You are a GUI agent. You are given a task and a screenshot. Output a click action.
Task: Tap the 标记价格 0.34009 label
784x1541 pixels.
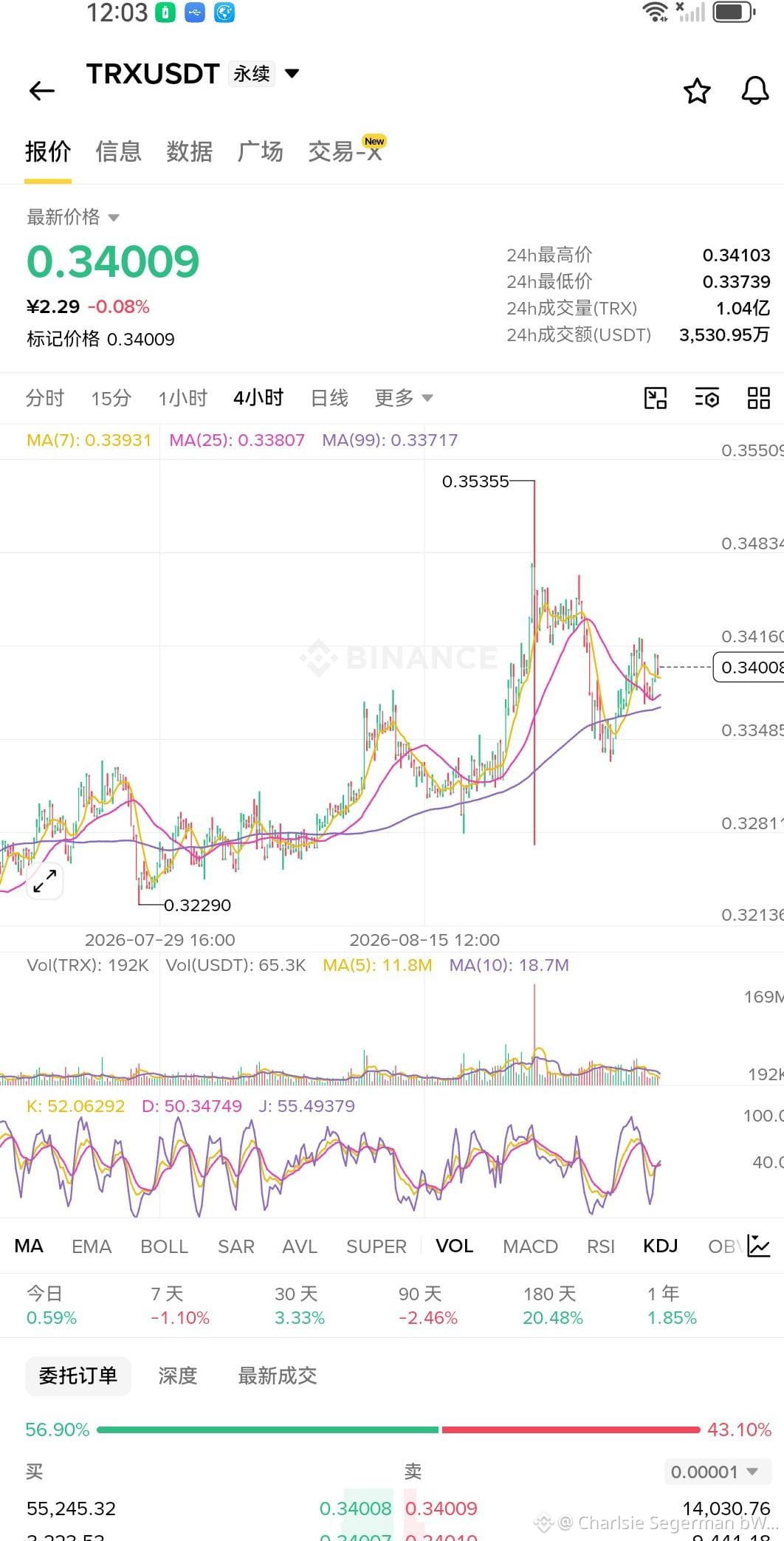(100, 339)
